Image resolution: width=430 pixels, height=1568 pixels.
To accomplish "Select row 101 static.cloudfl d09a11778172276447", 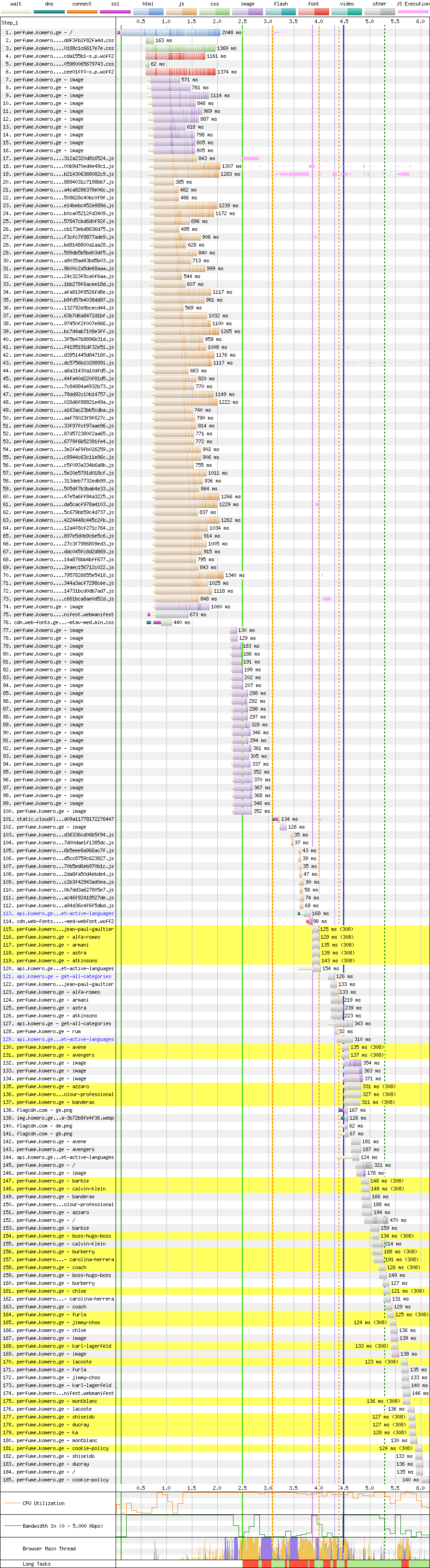I will pyautogui.click(x=58, y=818).
